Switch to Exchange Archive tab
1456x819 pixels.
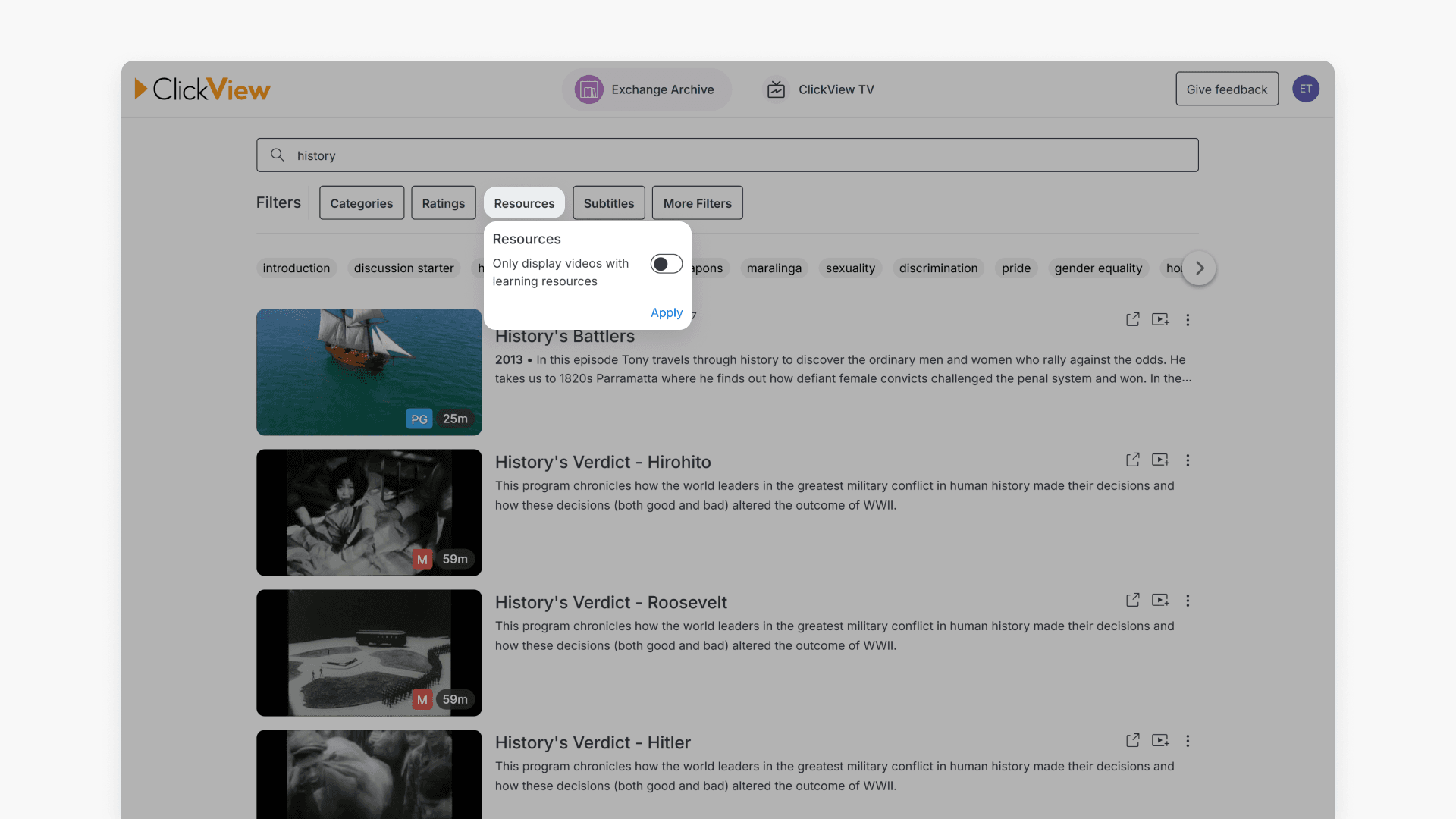(x=646, y=89)
